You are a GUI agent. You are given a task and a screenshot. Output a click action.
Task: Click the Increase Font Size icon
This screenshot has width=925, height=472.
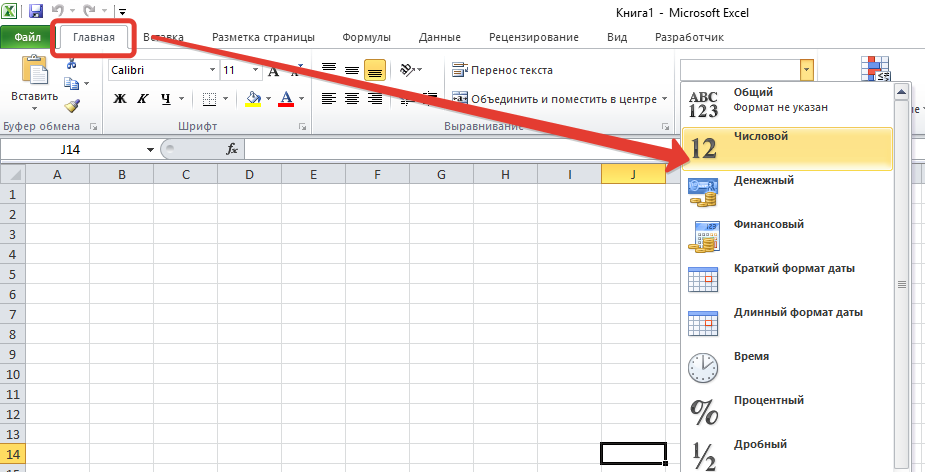[x=273, y=71]
